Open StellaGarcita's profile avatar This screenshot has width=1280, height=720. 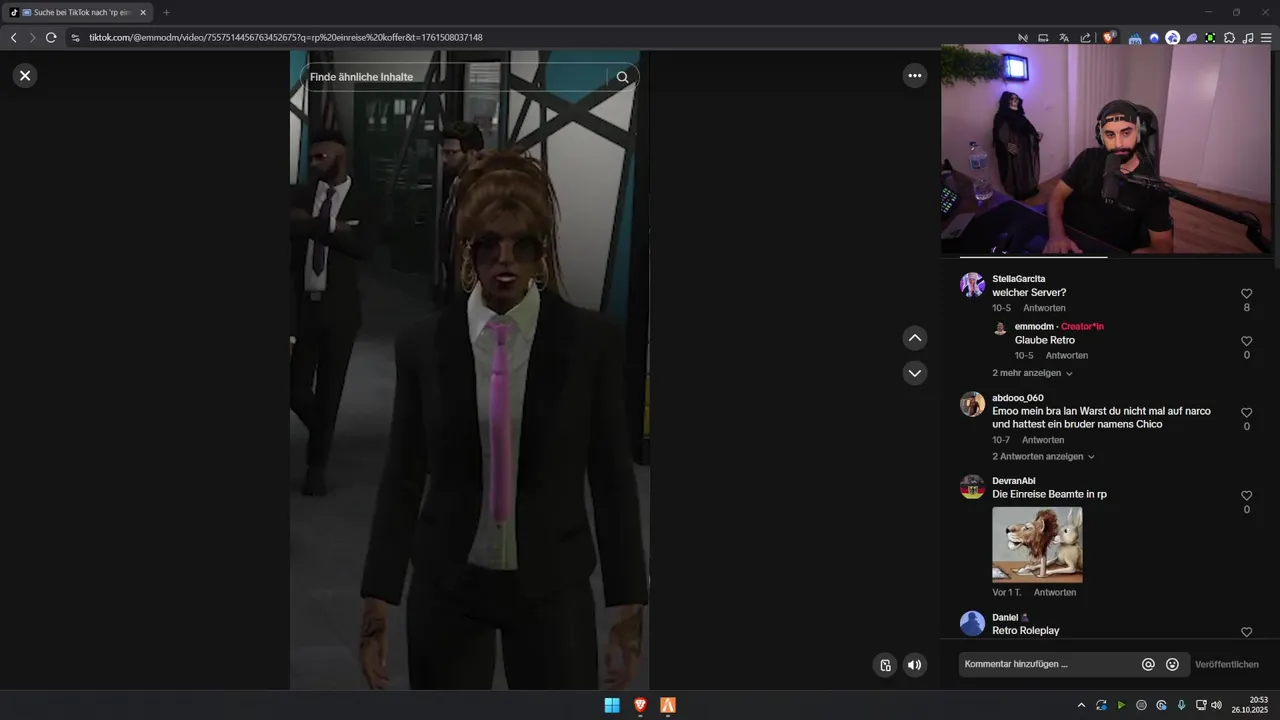pyautogui.click(x=972, y=285)
